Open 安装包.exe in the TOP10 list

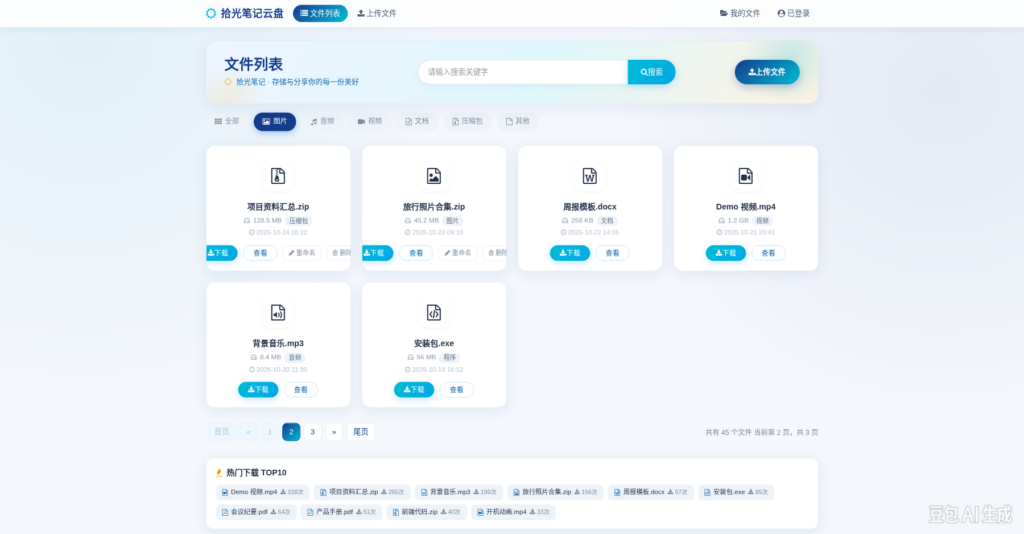click(736, 492)
